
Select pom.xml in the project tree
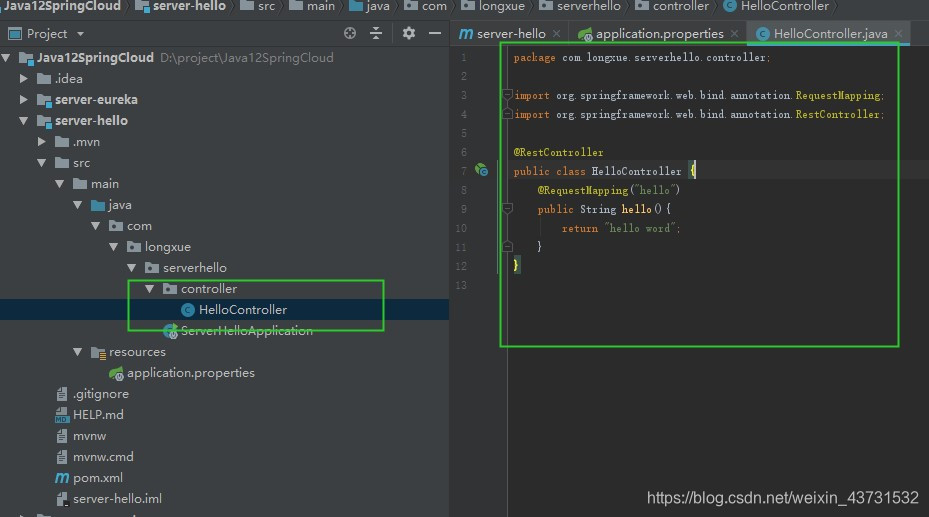[x=98, y=478]
